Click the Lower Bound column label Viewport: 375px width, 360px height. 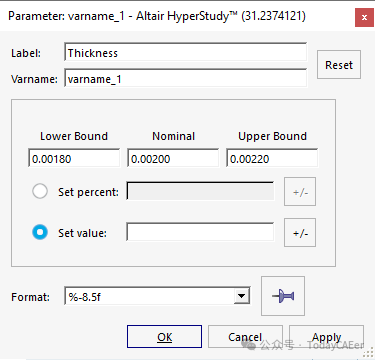(x=74, y=136)
